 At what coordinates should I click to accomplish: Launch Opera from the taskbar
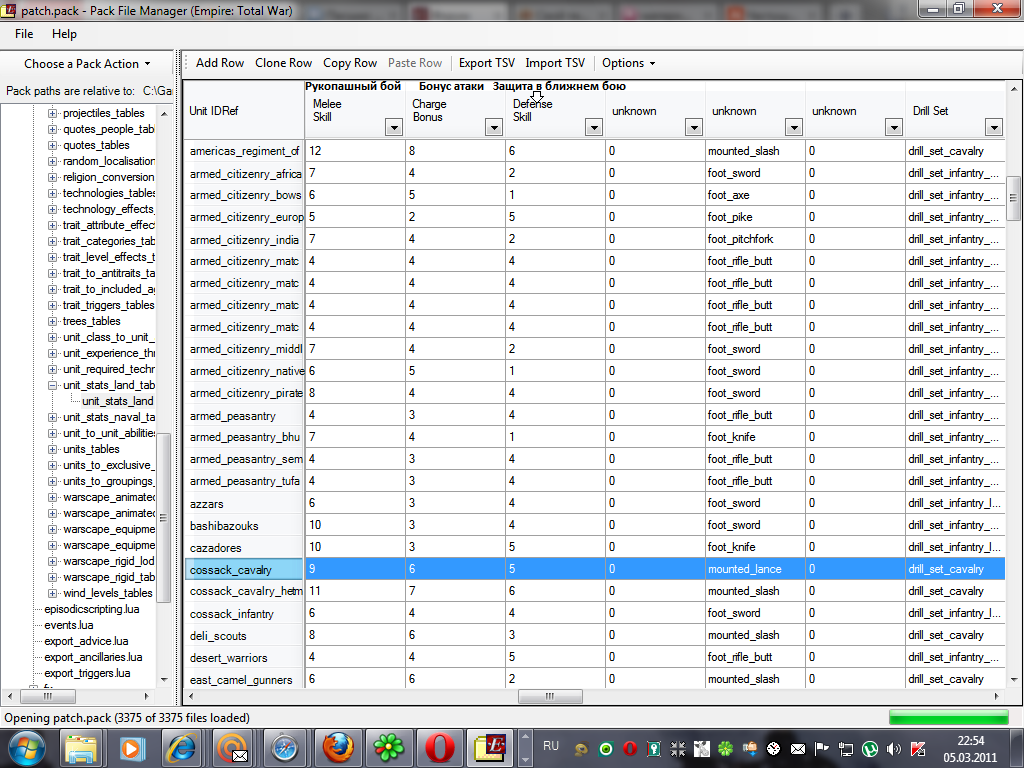pyautogui.click(x=440, y=748)
